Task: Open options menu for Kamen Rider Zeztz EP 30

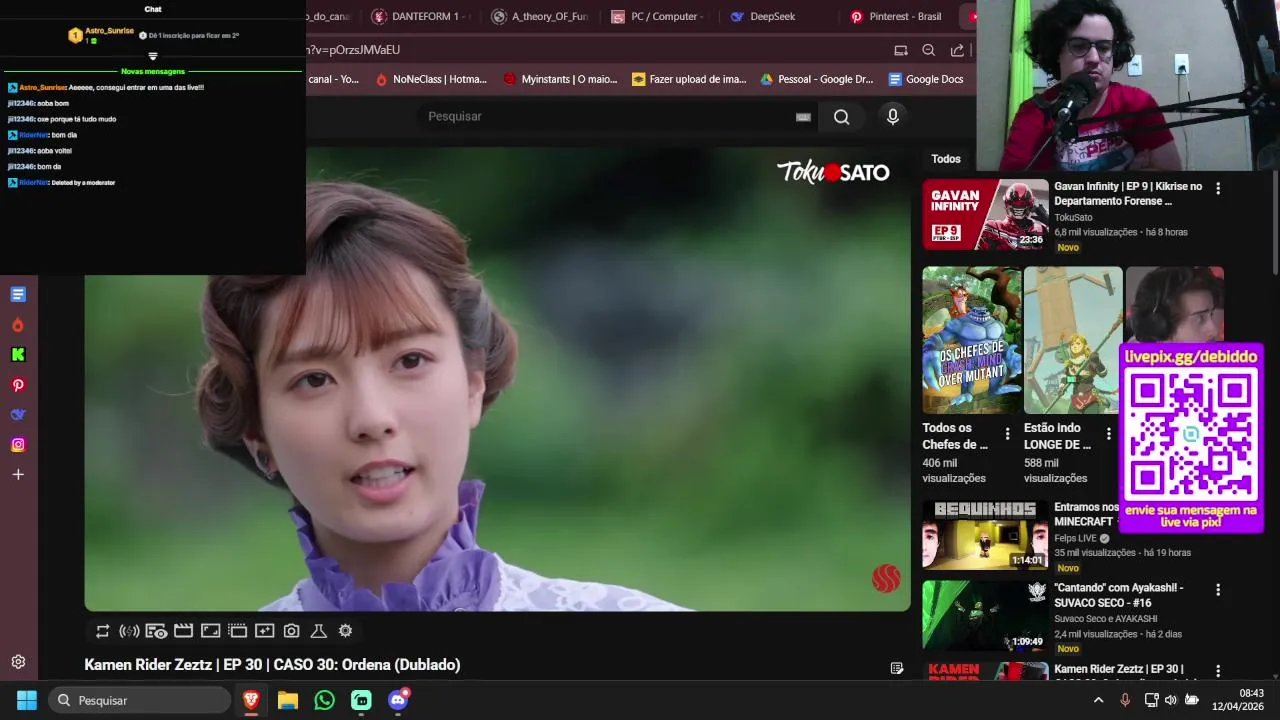Action: (x=1218, y=671)
